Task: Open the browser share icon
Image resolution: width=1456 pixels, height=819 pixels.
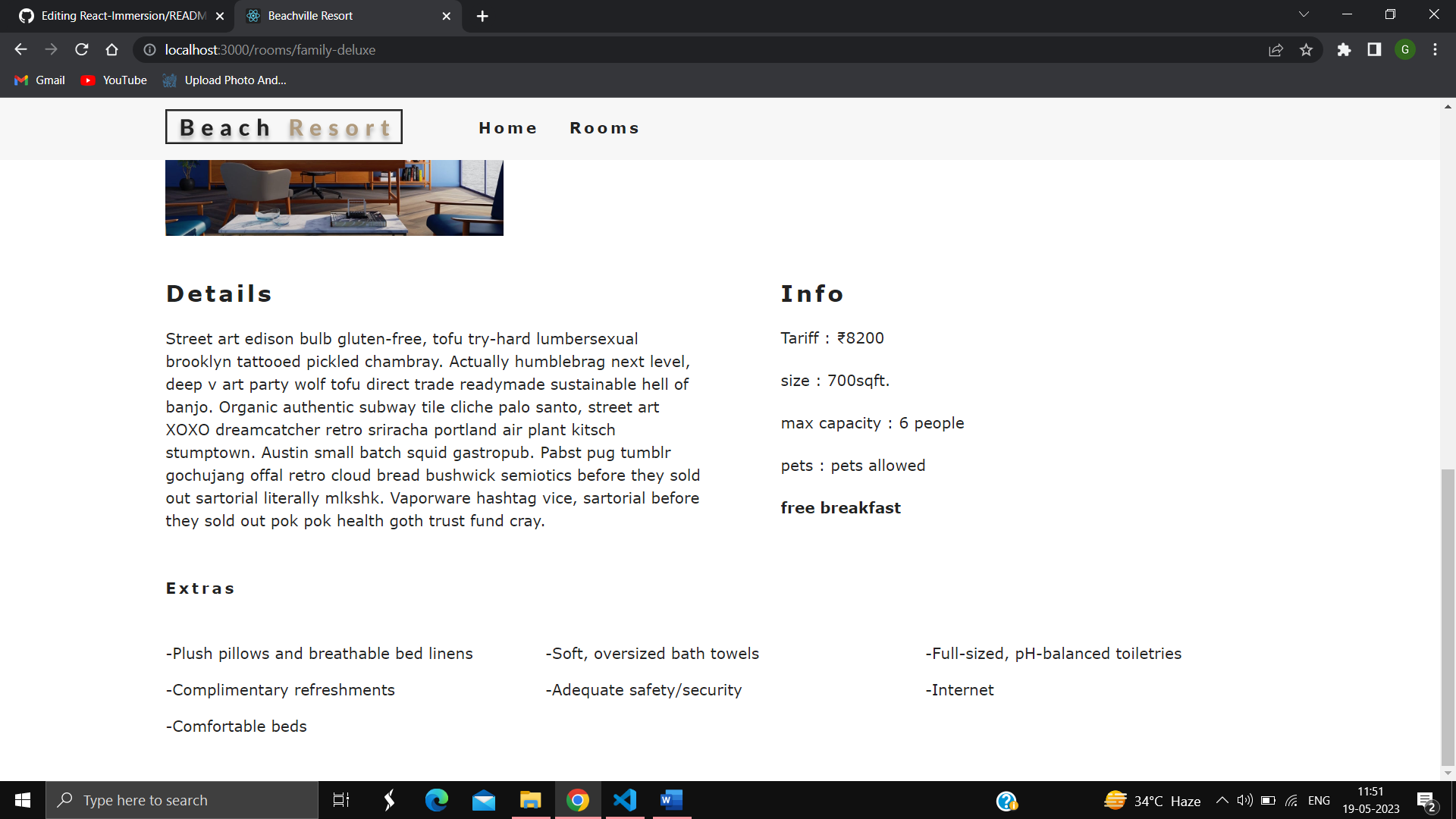Action: coord(1276,49)
